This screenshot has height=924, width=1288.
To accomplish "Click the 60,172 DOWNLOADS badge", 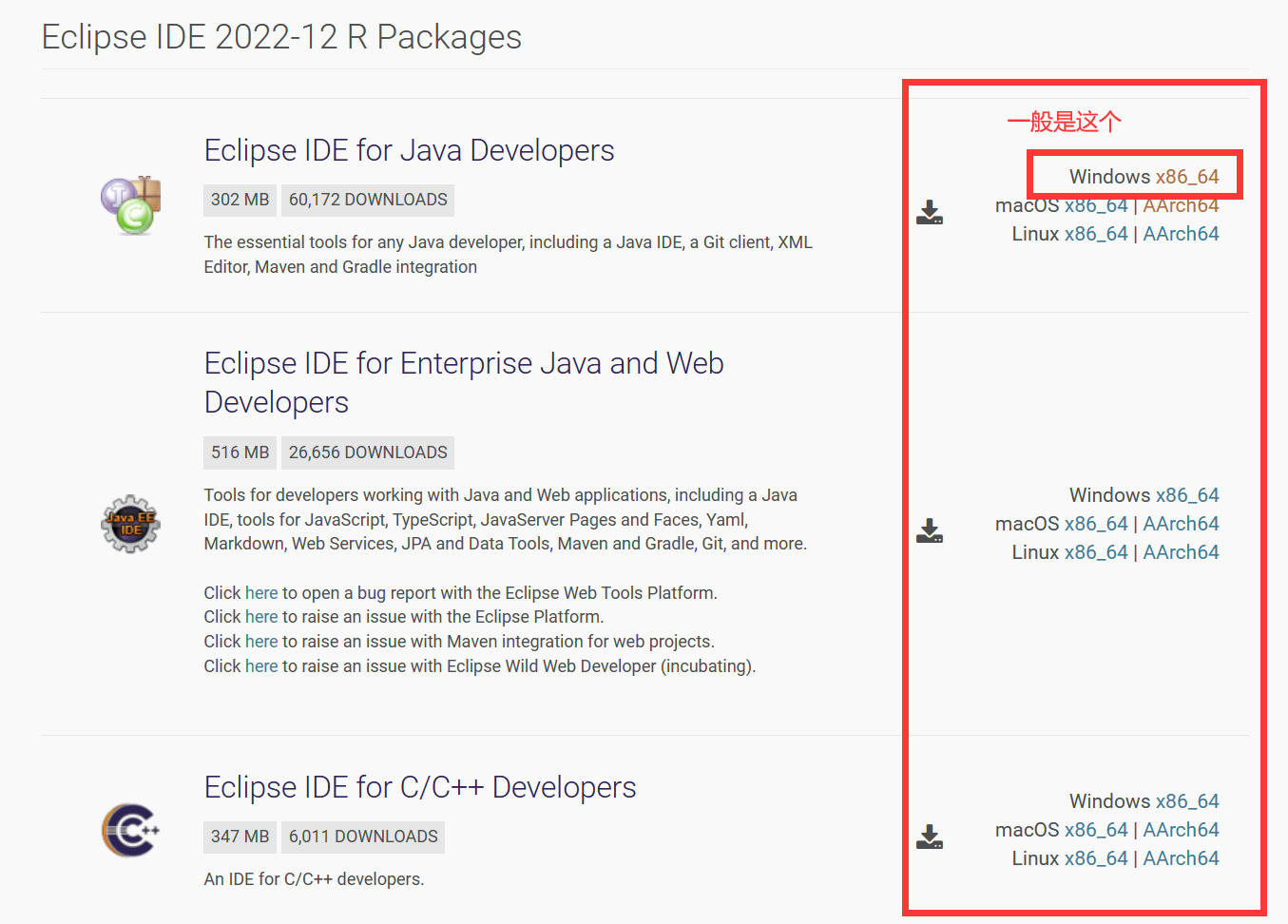I will (368, 200).
